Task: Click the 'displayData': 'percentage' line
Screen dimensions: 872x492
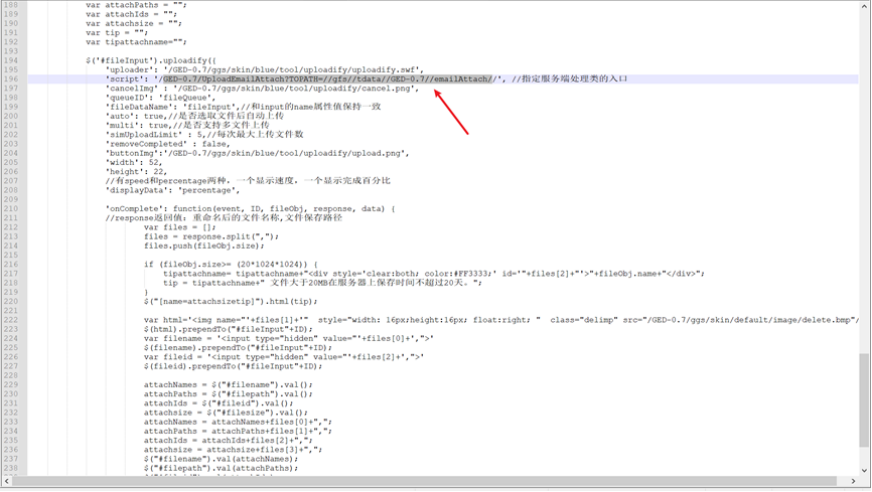Action: click(x=173, y=190)
